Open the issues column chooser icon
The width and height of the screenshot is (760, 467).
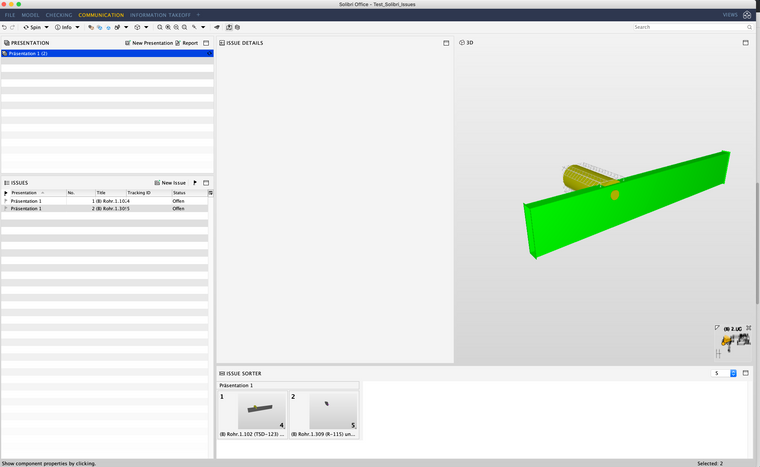coord(210,193)
